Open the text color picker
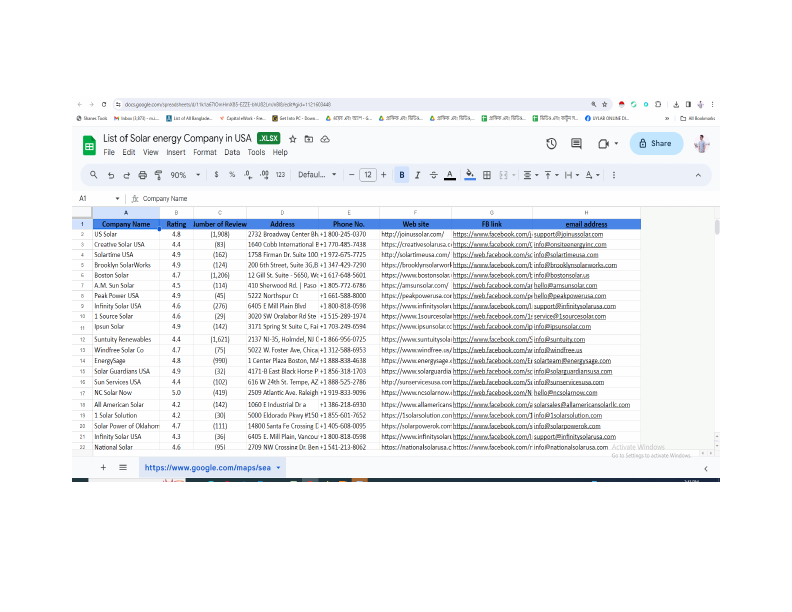Viewport: 792px width, 612px height. (450, 175)
